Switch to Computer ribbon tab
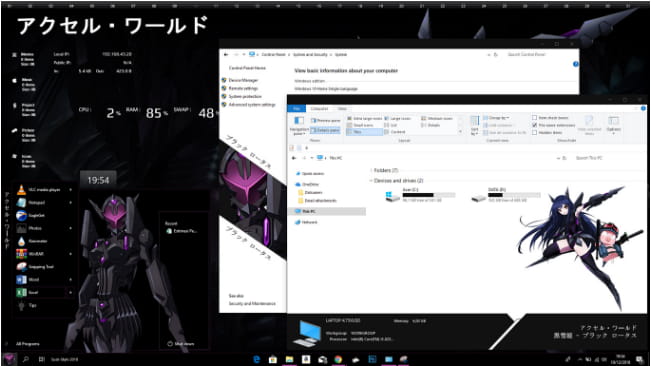 coord(319,109)
